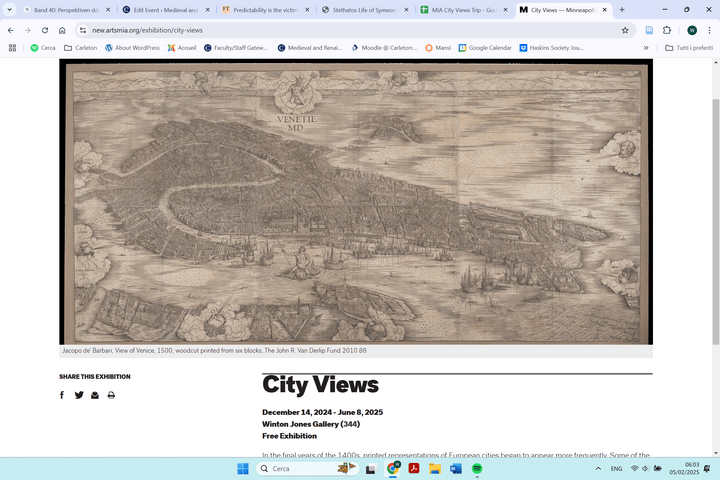This screenshot has width=720, height=480.
Task: Follow the gallery 344 link
Action: pyautogui.click(x=350, y=424)
